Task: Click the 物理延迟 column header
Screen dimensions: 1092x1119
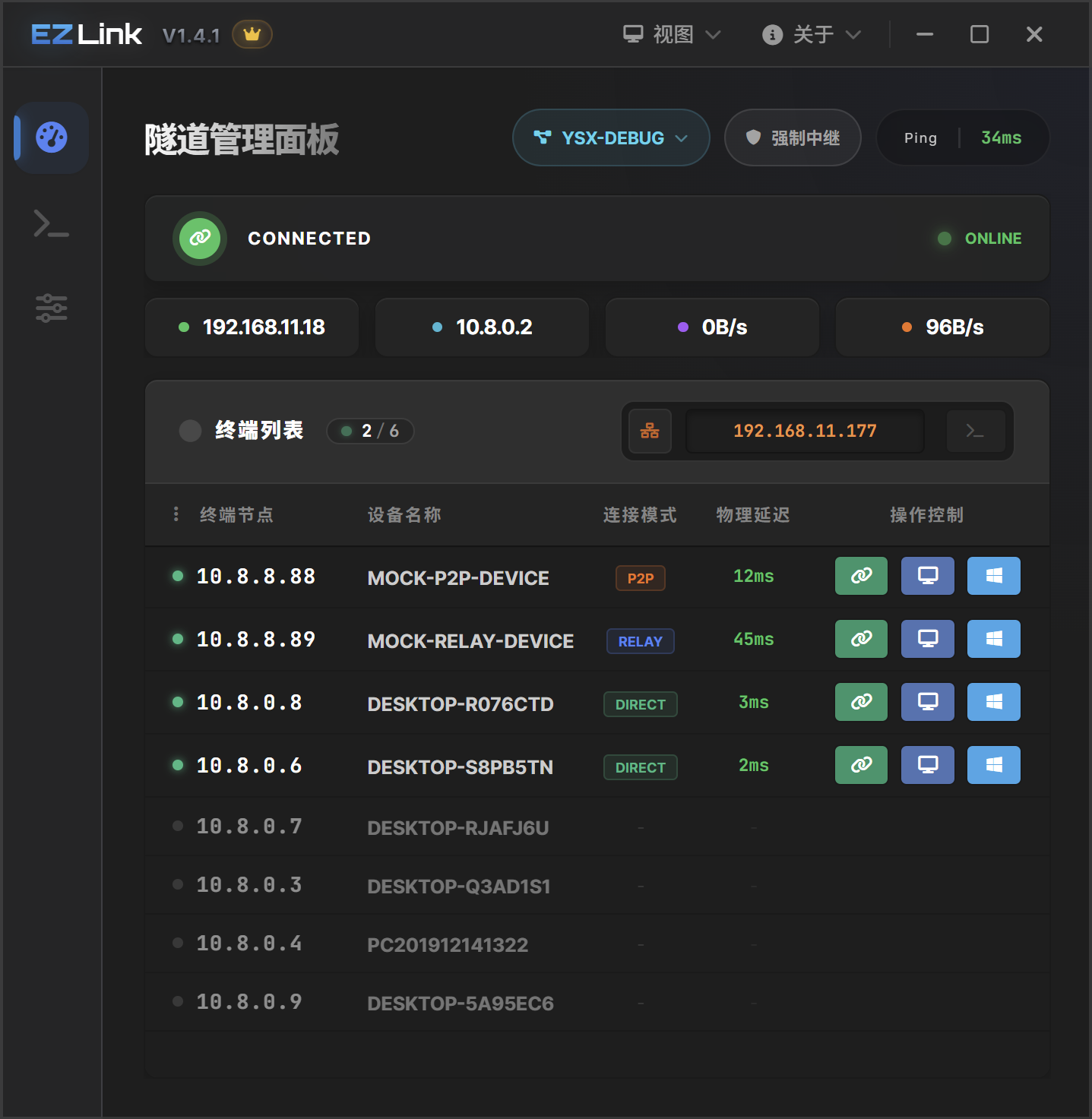Action: [x=753, y=515]
